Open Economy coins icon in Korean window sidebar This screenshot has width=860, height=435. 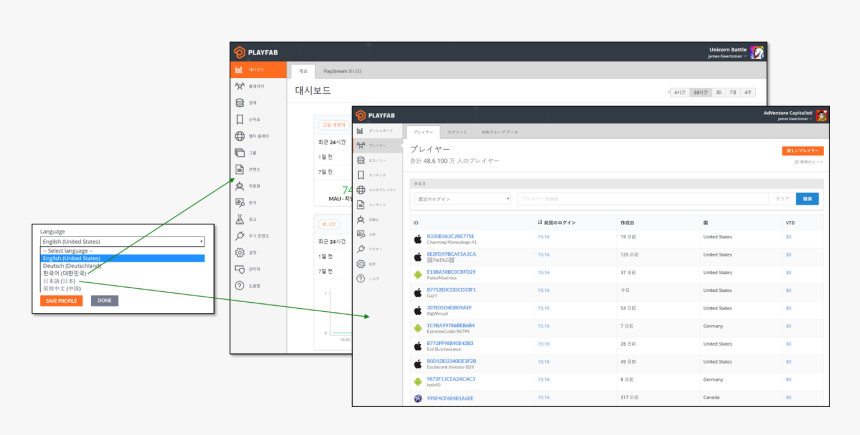240,103
